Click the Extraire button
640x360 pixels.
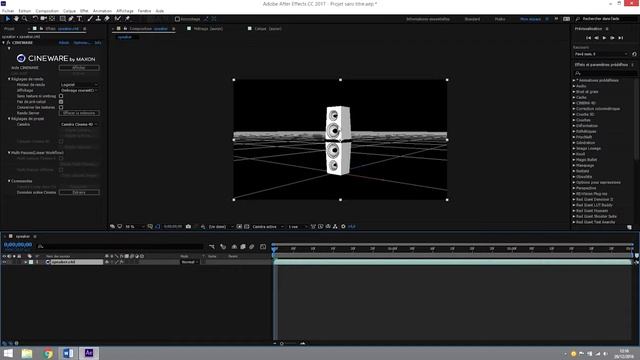pyautogui.click(x=79, y=192)
